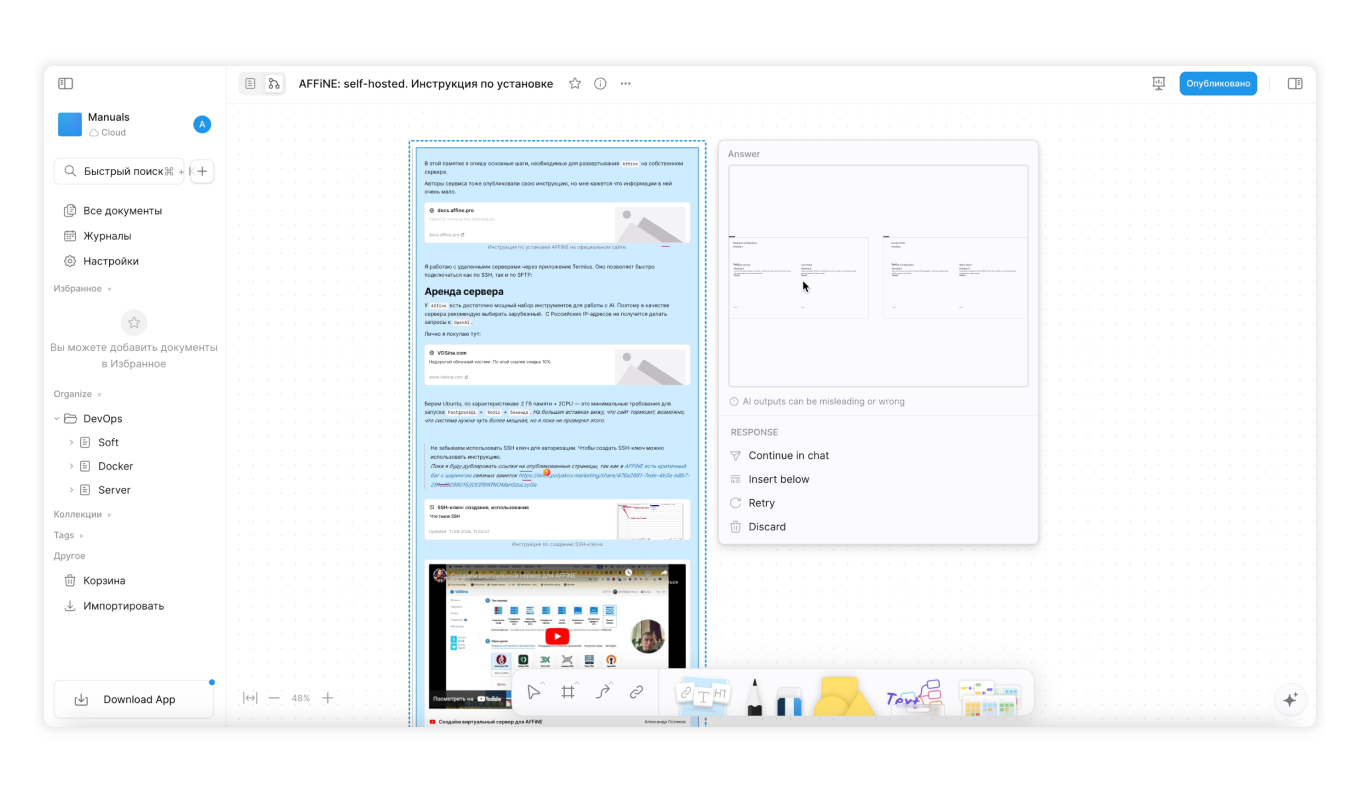Select the link tool

pyautogui.click(x=636, y=692)
